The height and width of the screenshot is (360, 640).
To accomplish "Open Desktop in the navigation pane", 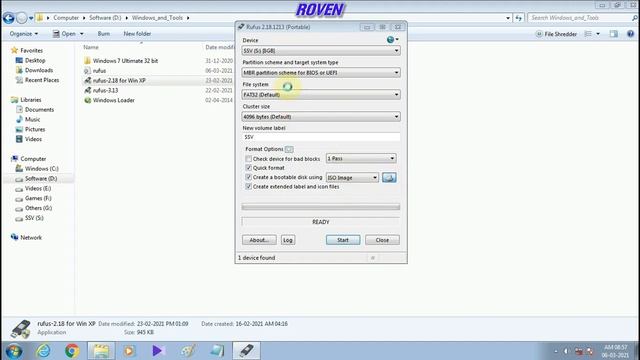I will click(30, 60).
